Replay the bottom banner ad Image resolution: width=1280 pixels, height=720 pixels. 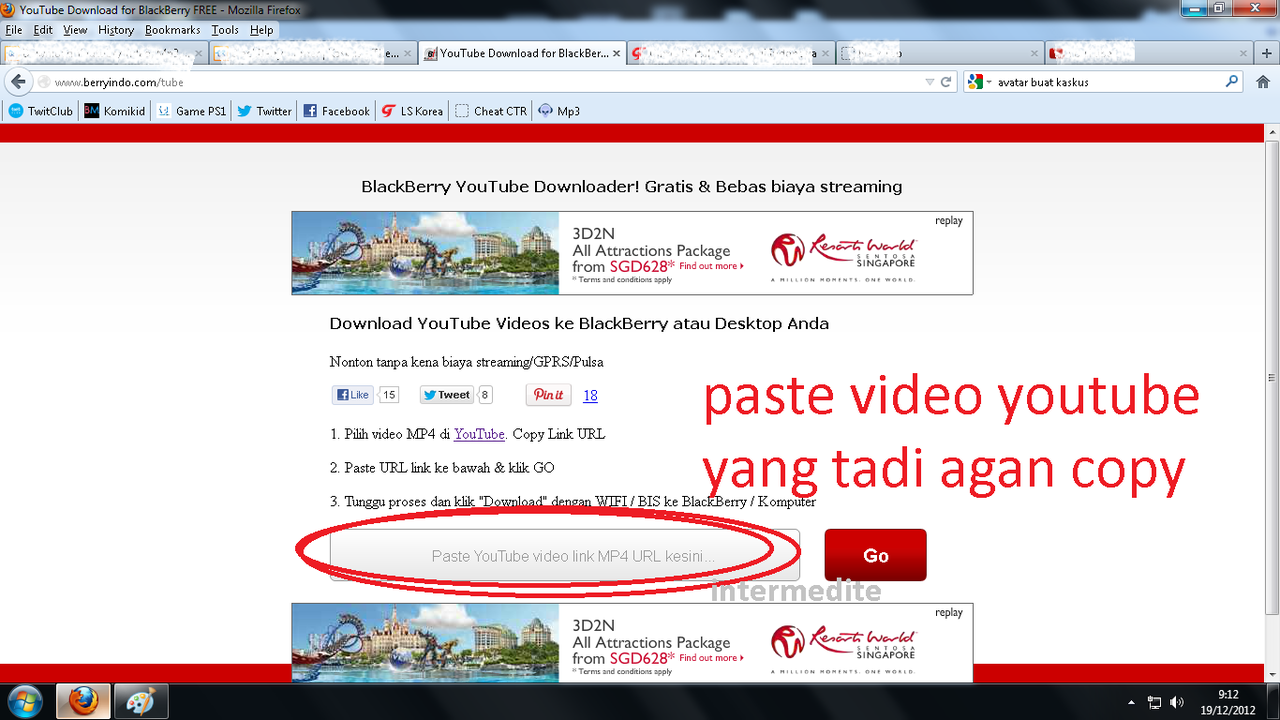point(949,613)
